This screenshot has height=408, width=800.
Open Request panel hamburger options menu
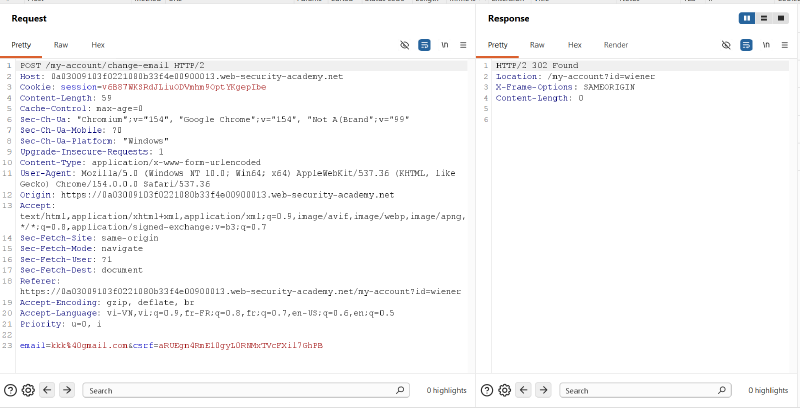(463, 45)
